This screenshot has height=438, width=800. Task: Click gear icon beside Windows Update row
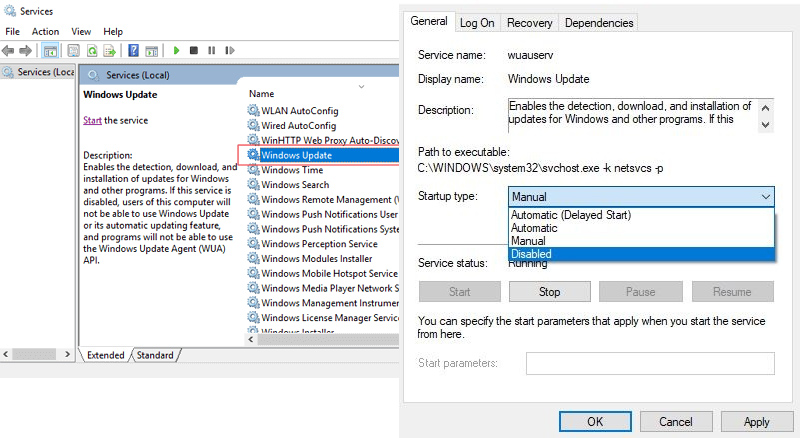pos(253,155)
